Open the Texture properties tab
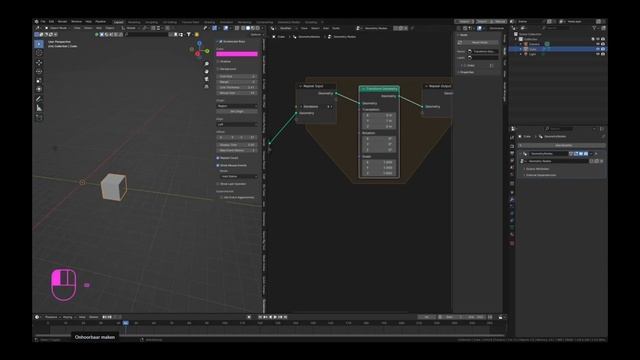The image size is (640, 360). click(512, 243)
